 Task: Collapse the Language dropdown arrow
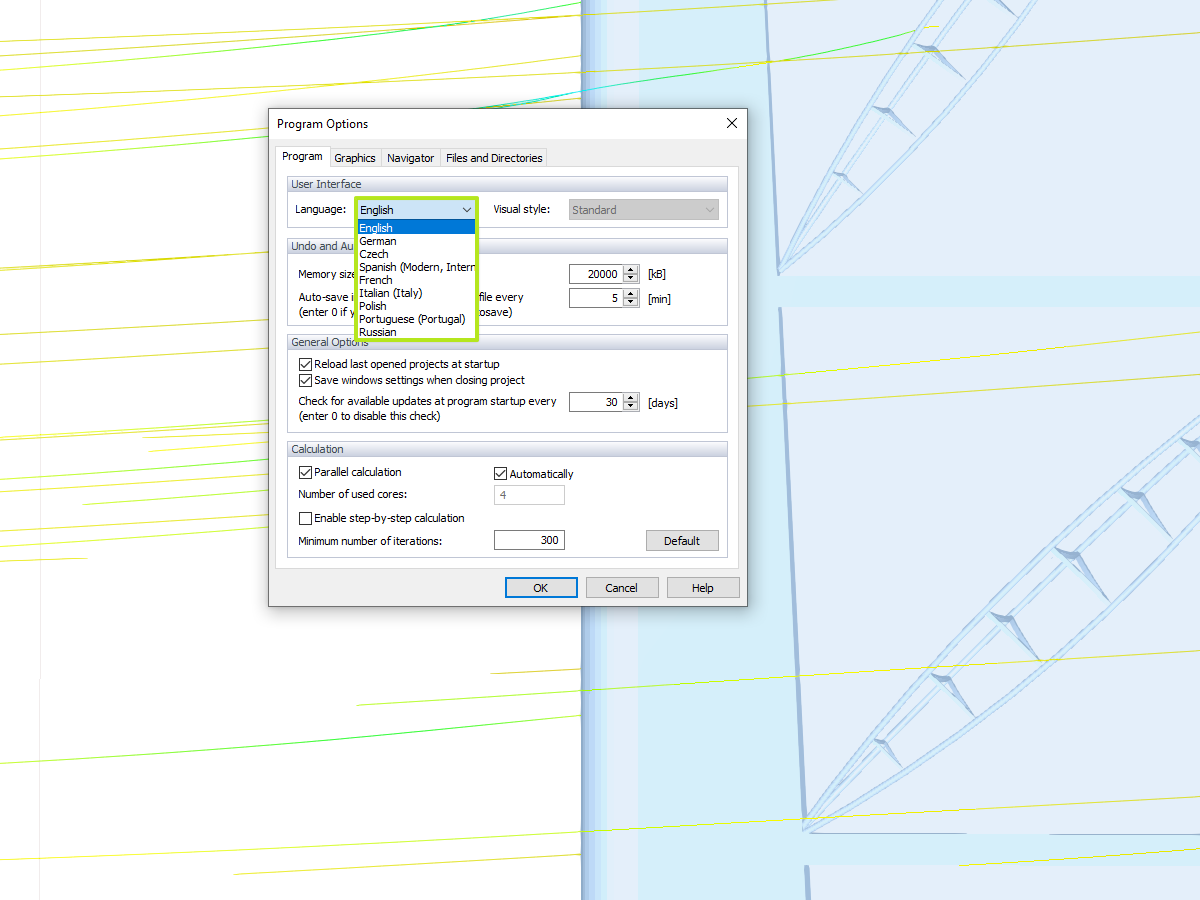click(466, 209)
